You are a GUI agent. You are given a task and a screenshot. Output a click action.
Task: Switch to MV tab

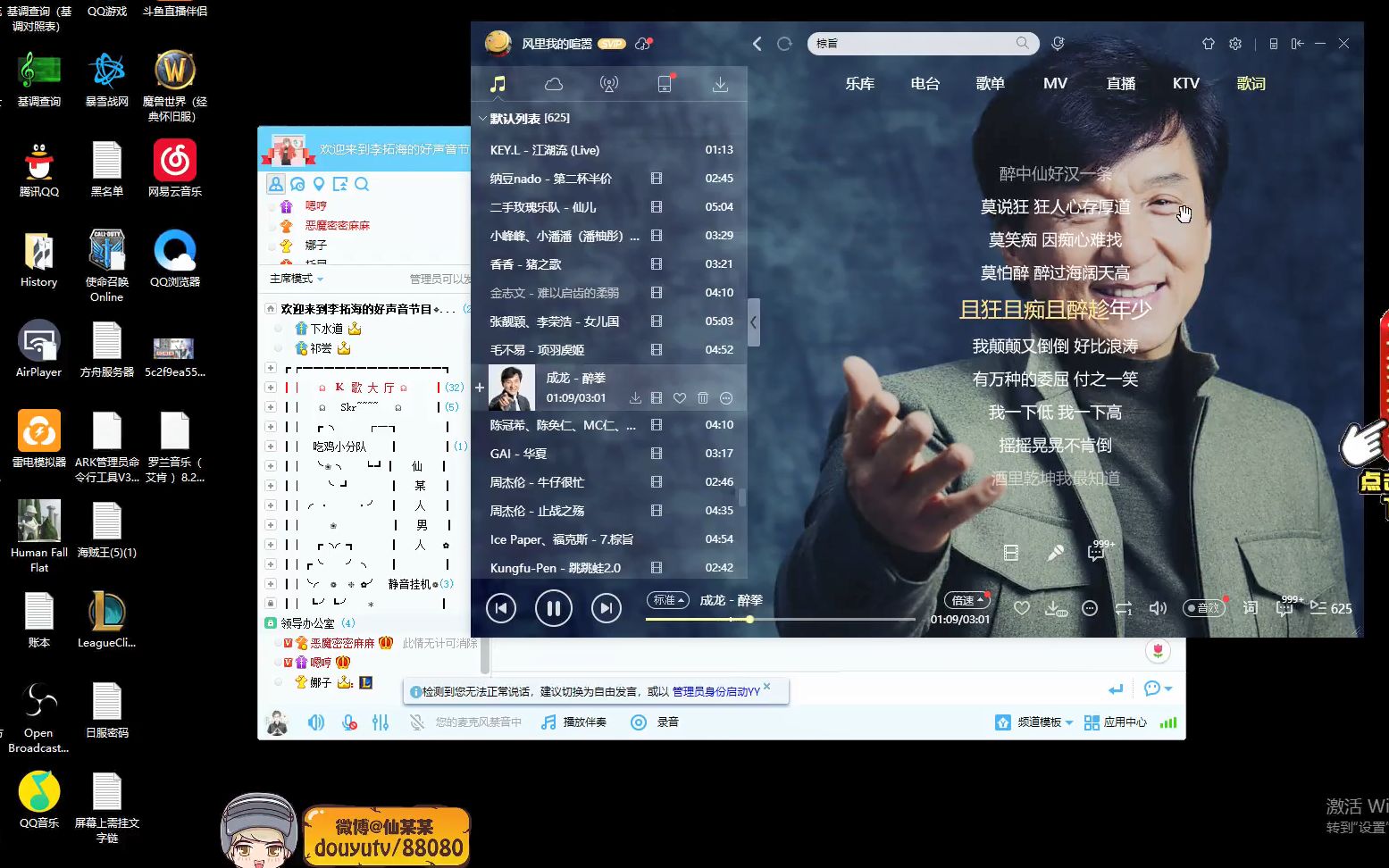1055,84
